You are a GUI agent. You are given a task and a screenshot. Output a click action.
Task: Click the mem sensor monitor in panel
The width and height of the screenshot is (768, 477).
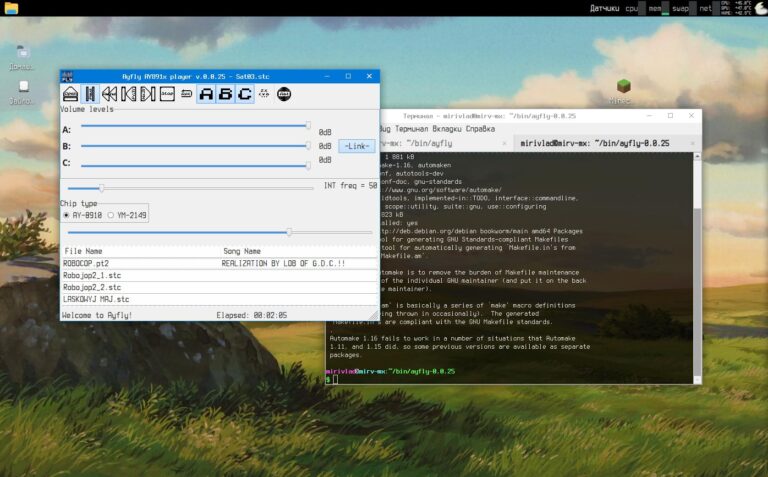click(x=658, y=8)
